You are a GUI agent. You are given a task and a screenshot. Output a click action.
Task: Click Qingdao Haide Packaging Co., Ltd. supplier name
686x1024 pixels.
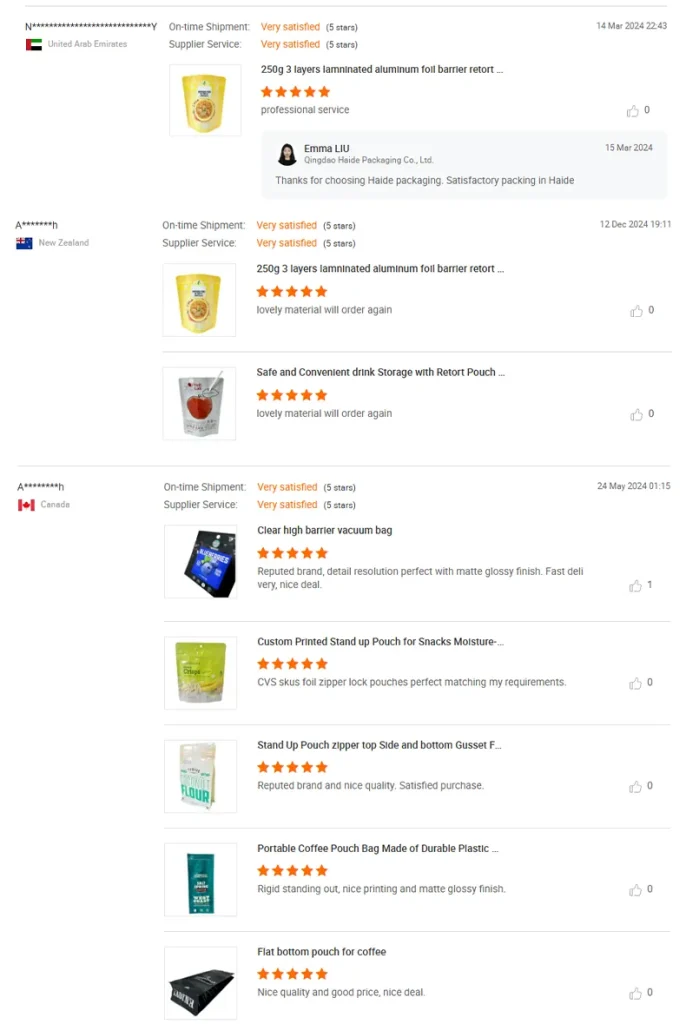pos(368,160)
